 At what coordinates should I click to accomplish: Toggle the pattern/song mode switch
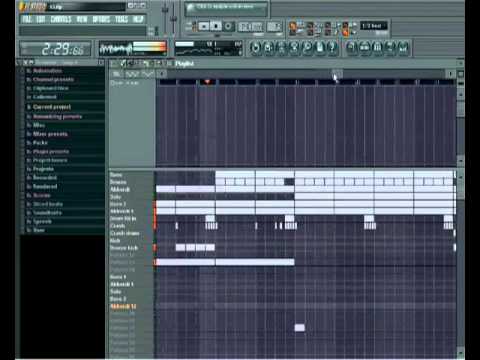(x=193, y=27)
